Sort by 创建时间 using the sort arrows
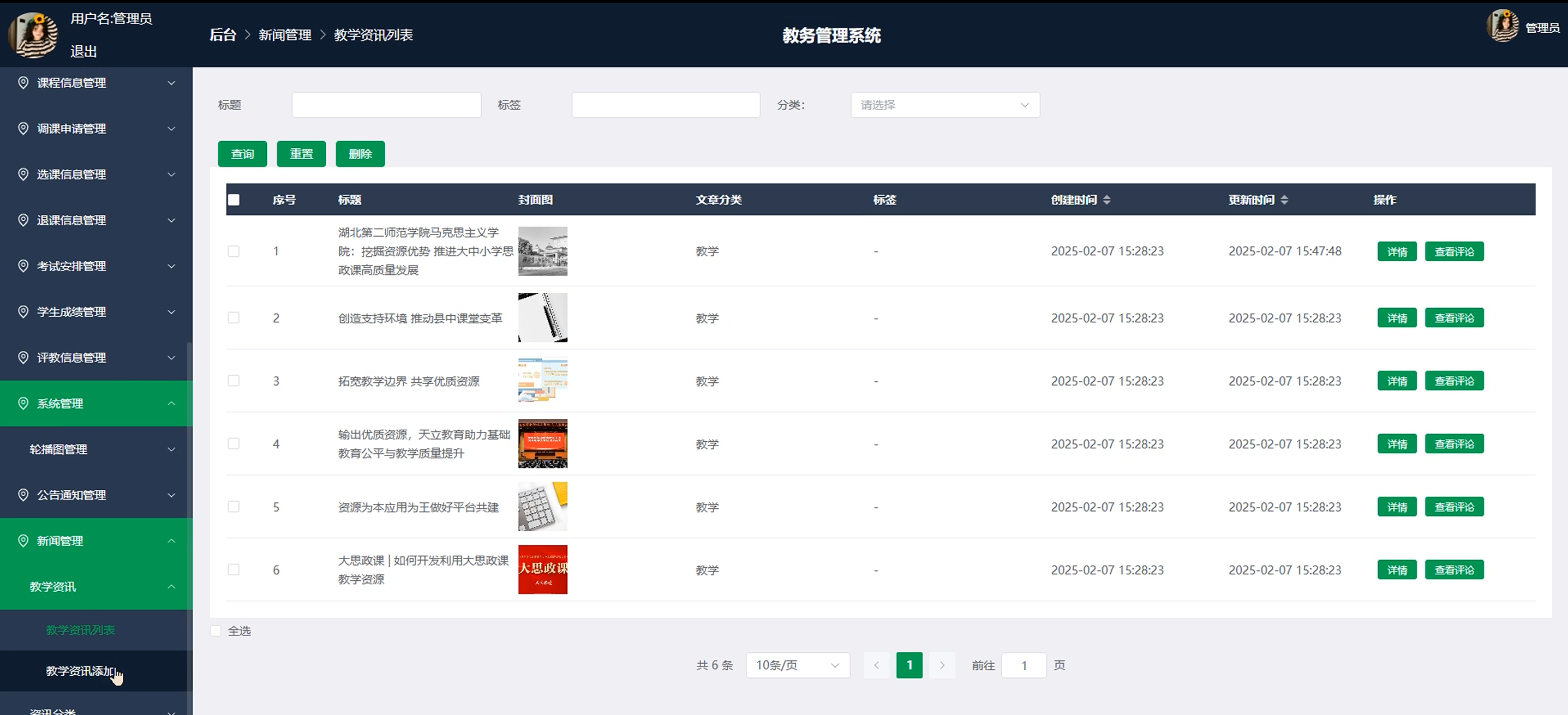Screen dimensions: 1568x715 (1106, 200)
